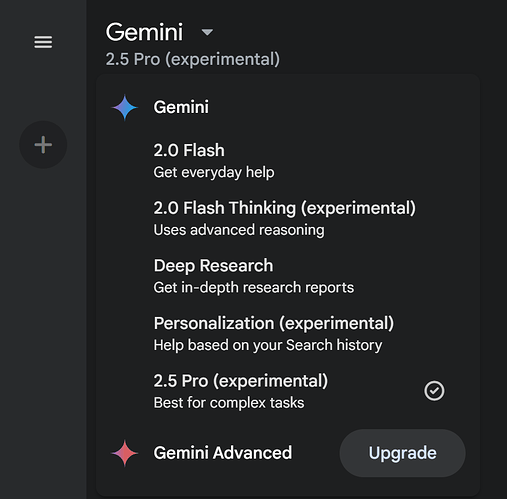Click the Upgrade button

[402, 453]
